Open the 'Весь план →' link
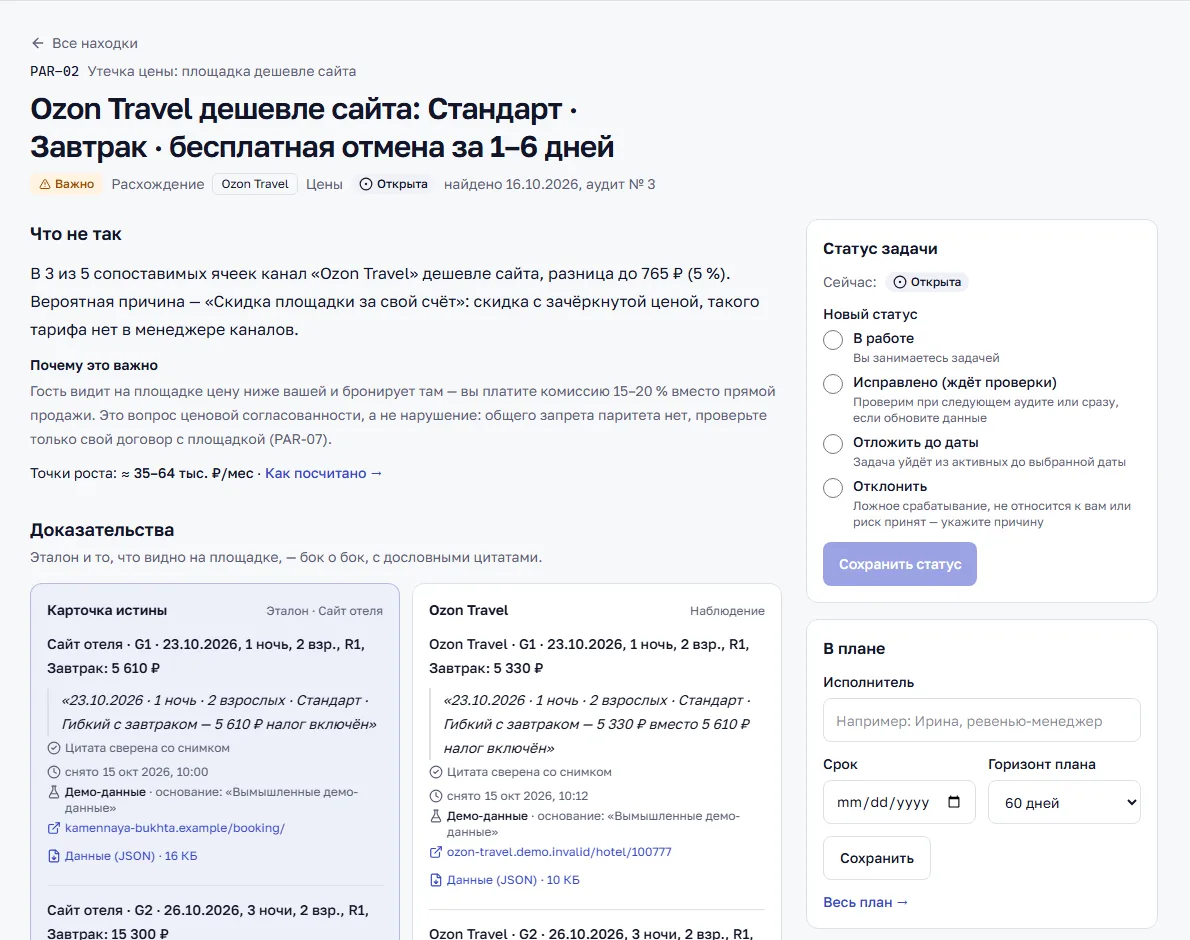 [x=865, y=902]
